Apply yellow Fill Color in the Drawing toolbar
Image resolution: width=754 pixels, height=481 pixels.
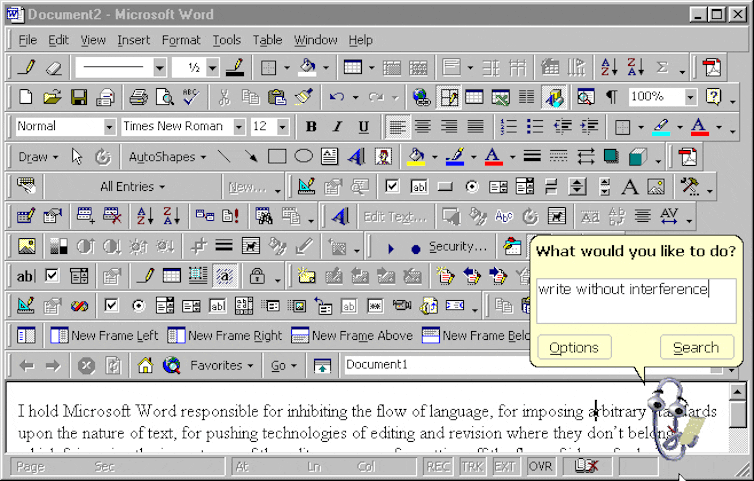416,157
